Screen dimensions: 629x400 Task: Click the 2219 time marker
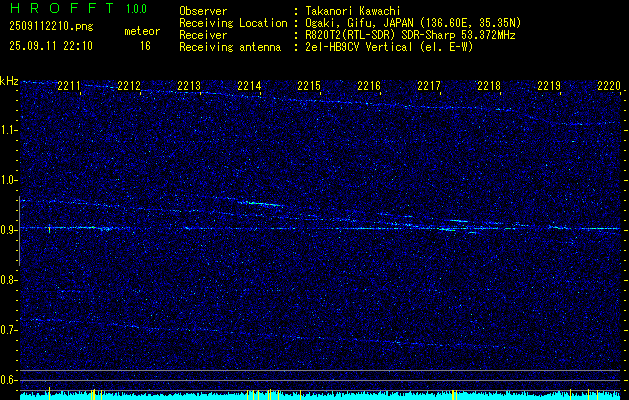tap(549, 87)
